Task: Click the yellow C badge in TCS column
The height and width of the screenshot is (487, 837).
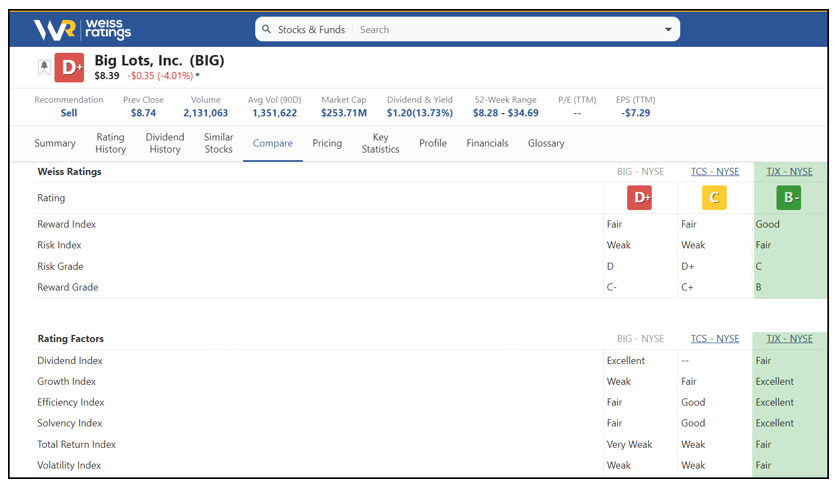Action: pos(714,198)
